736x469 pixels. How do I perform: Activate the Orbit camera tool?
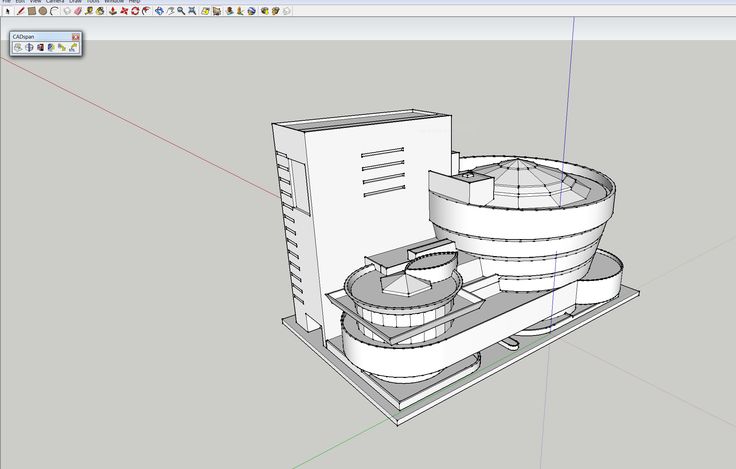pyautogui.click(x=158, y=11)
